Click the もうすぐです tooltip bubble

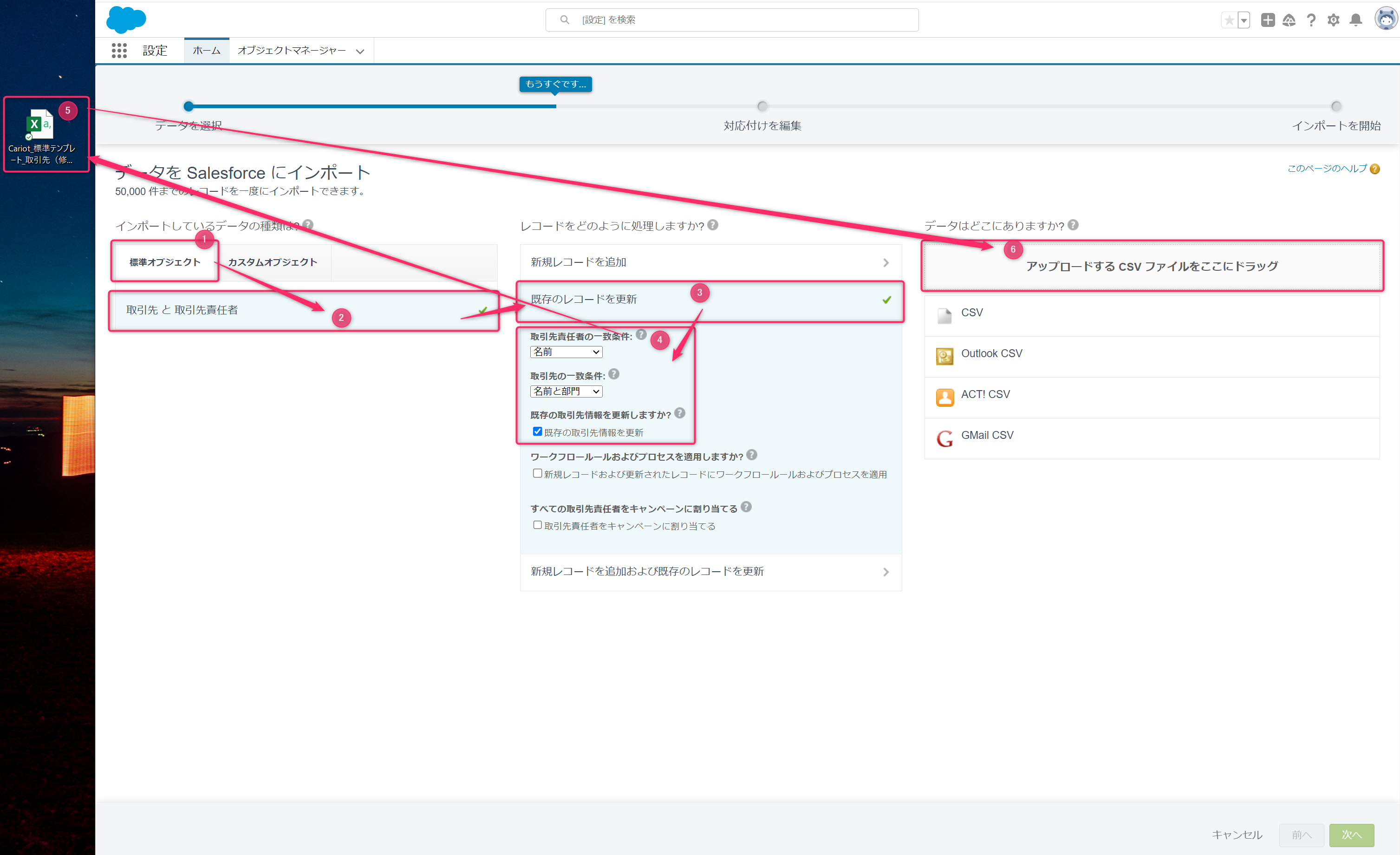coord(555,84)
